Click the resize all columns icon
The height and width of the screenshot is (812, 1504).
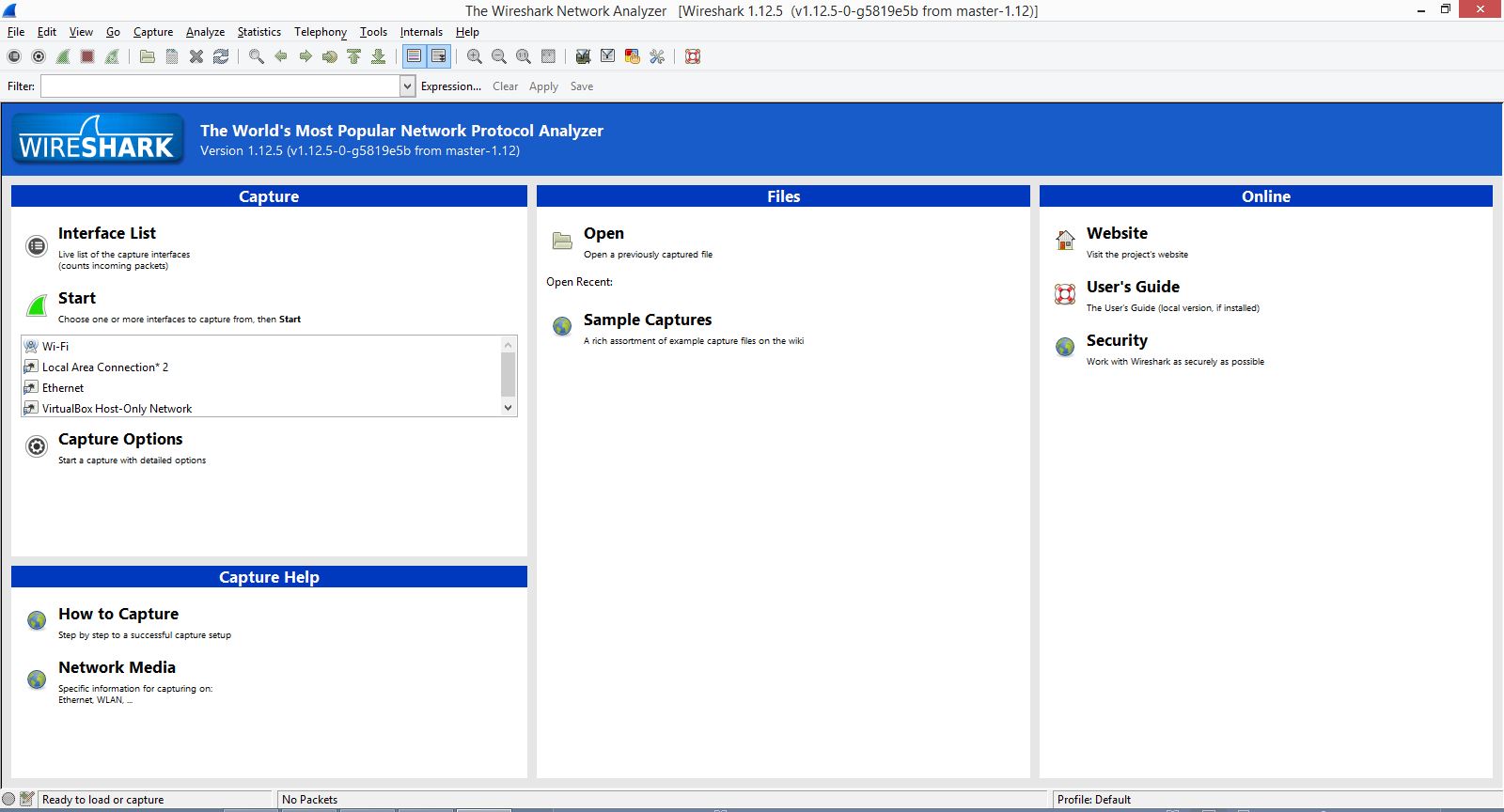(548, 56)
